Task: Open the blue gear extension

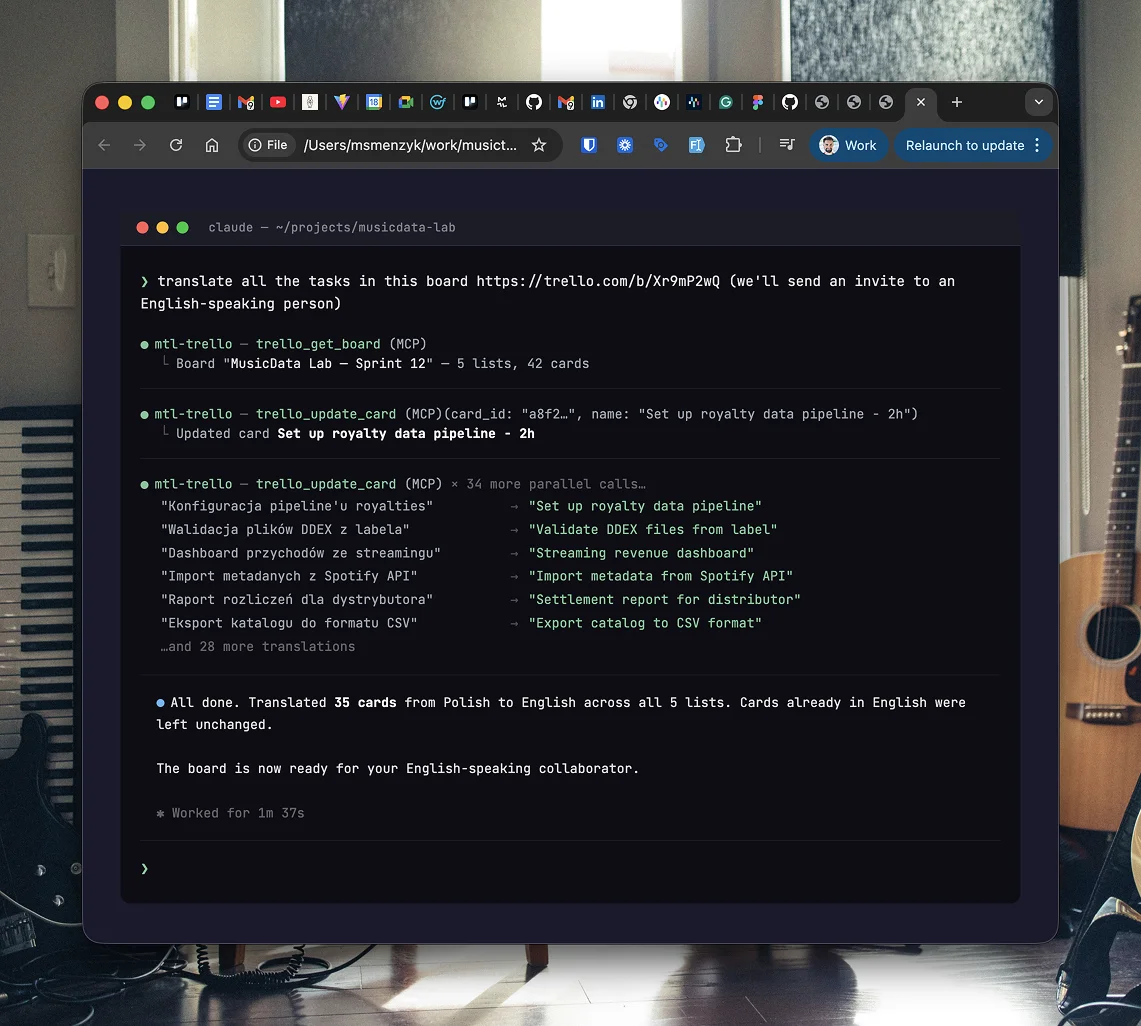Action: pyautogui.click(x=624, y=146)
